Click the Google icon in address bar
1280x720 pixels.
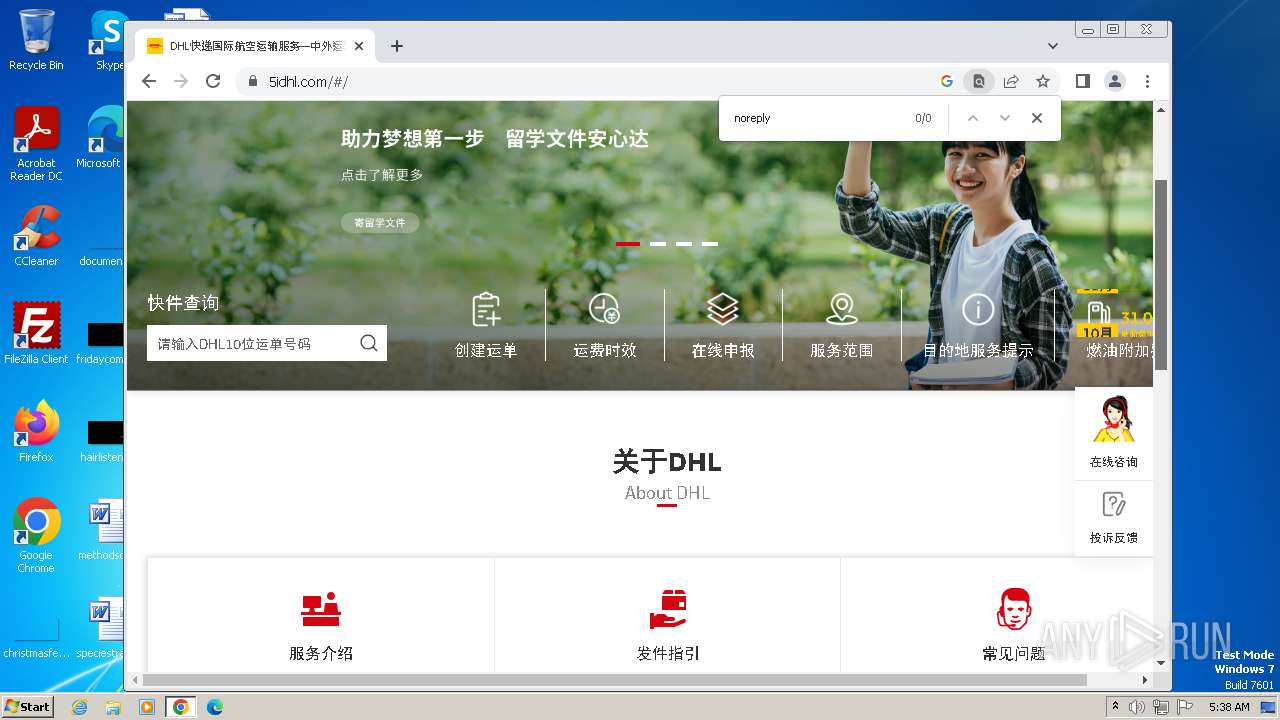(947, 81)
